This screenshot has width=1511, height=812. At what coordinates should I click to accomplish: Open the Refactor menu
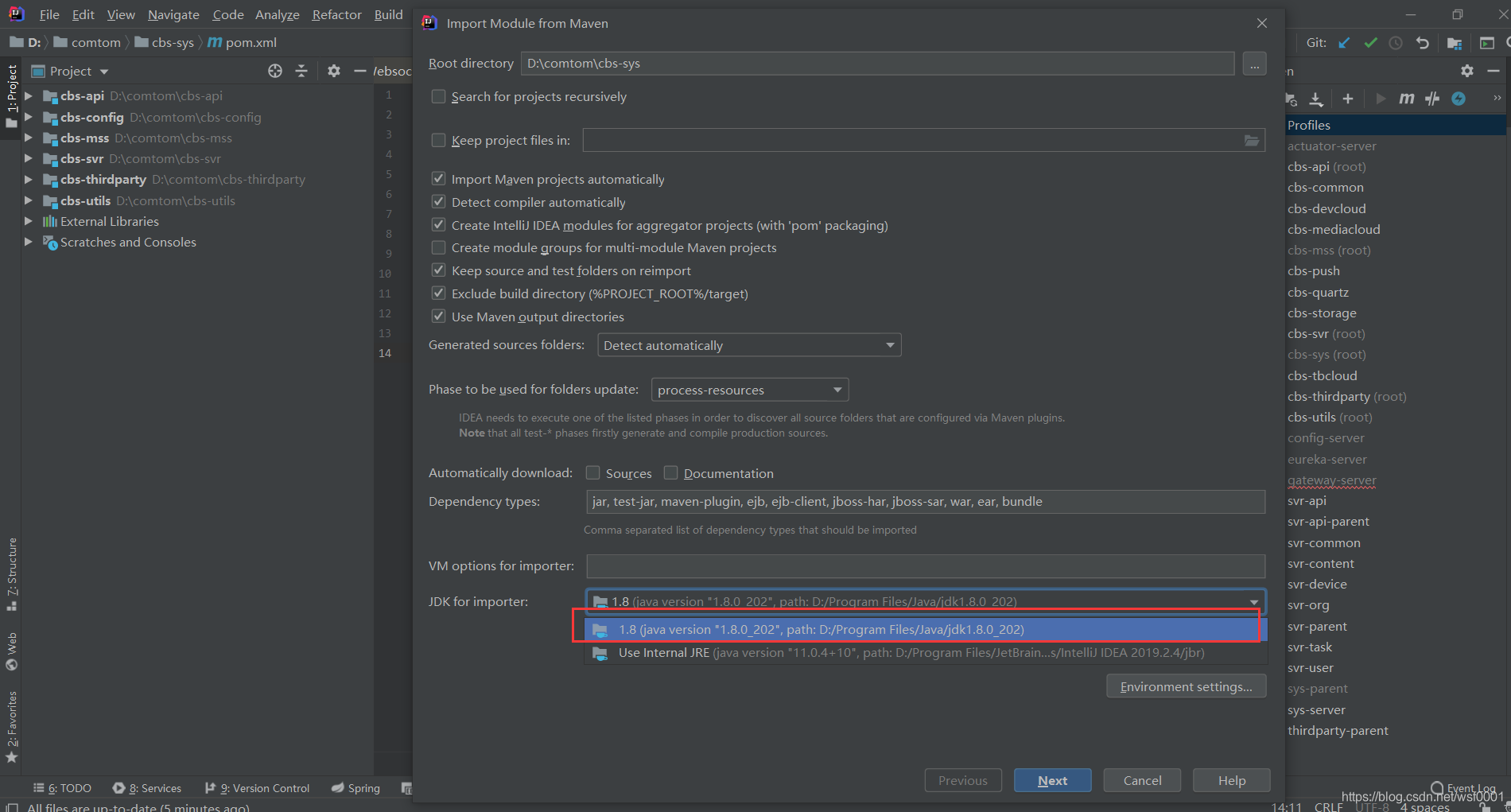[336, 14]
